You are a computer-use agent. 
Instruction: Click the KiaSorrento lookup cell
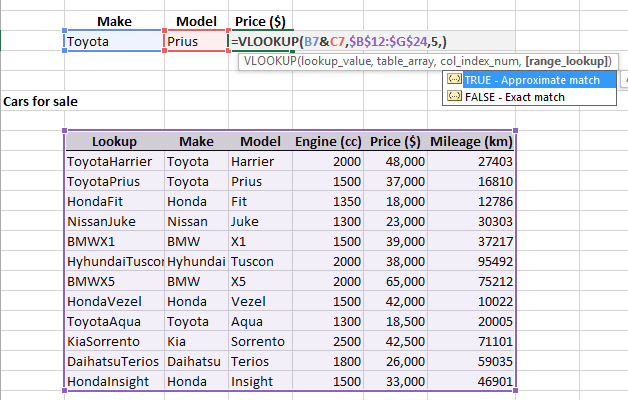point(114,342)
